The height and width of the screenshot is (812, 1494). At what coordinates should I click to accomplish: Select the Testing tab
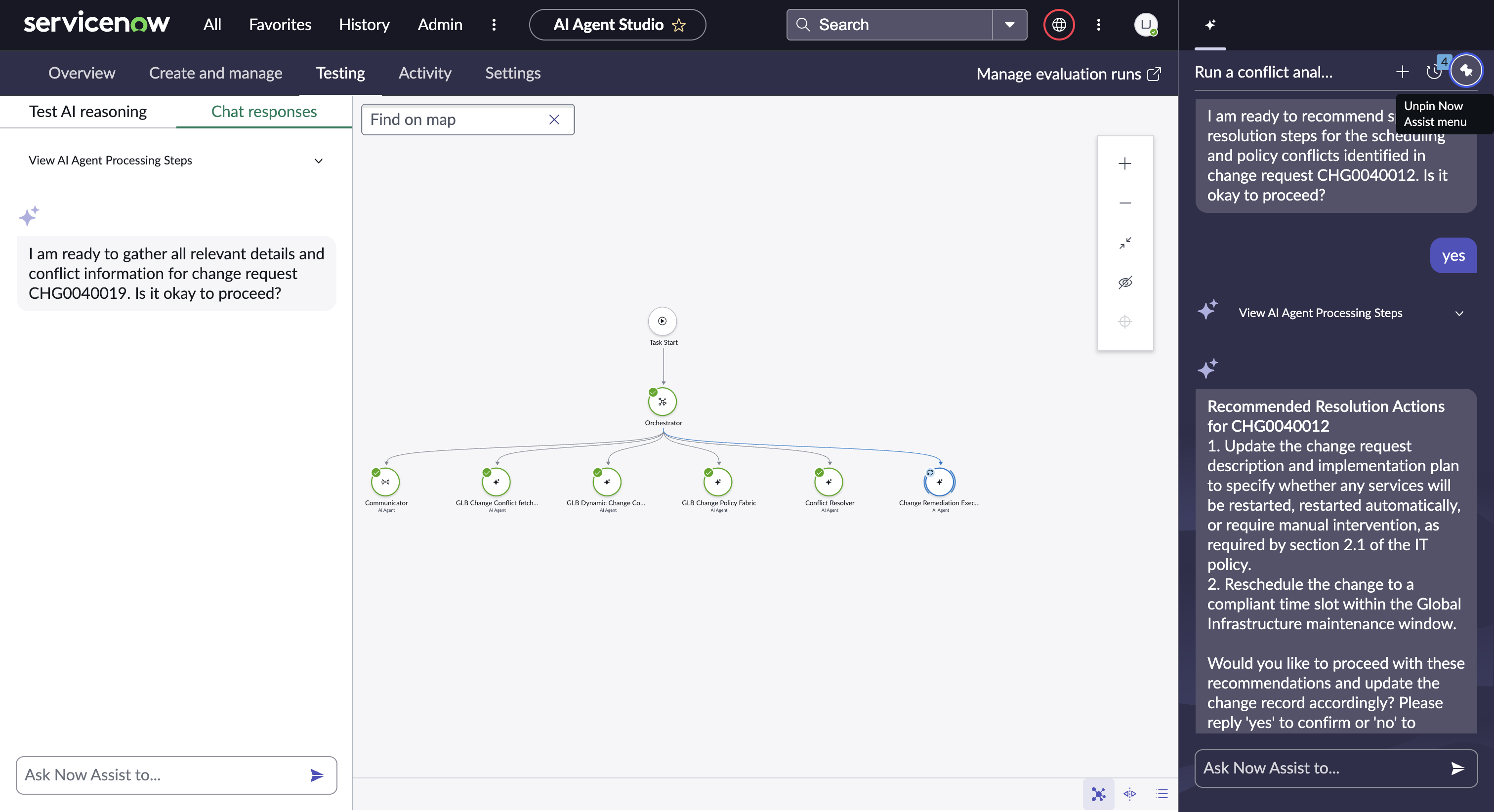click(340, 73)
